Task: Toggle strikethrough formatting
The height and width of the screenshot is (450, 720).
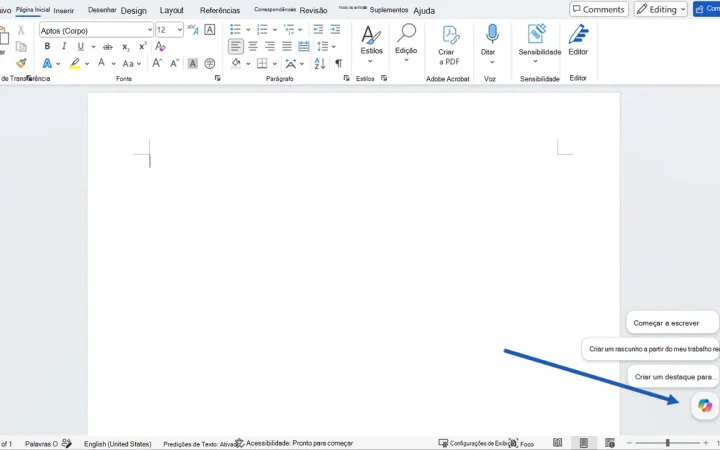Action: (107, 47)
